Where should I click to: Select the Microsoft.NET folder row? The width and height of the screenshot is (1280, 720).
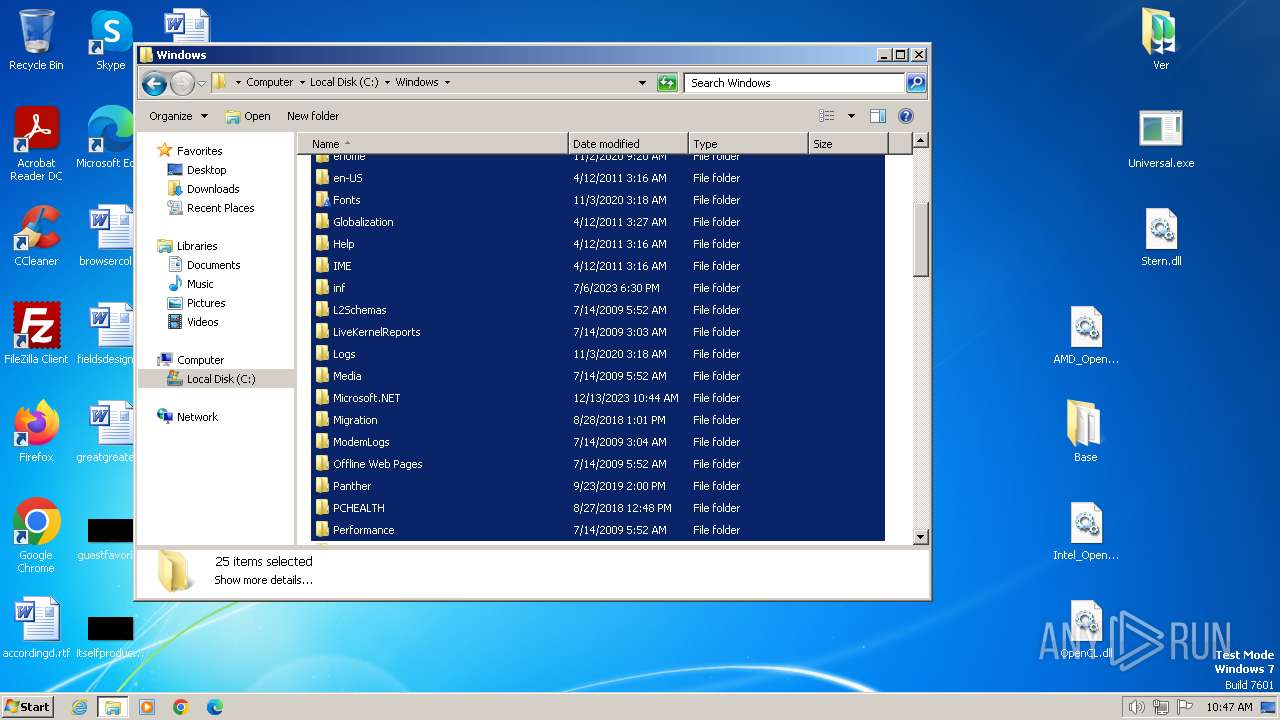coord(598,398)
